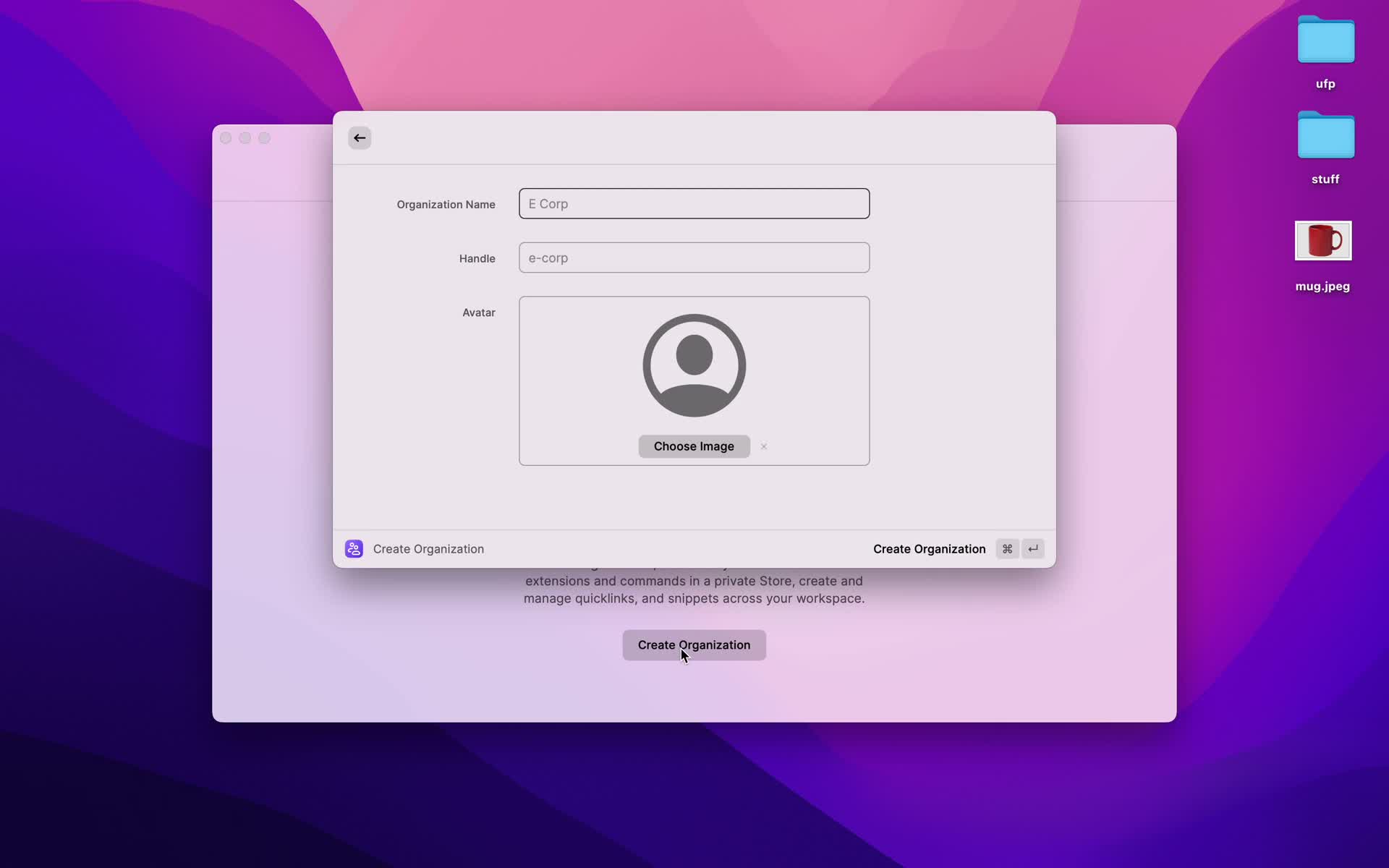Click the Choose Image button icon
1389x868 pixels.
[694, 446]
